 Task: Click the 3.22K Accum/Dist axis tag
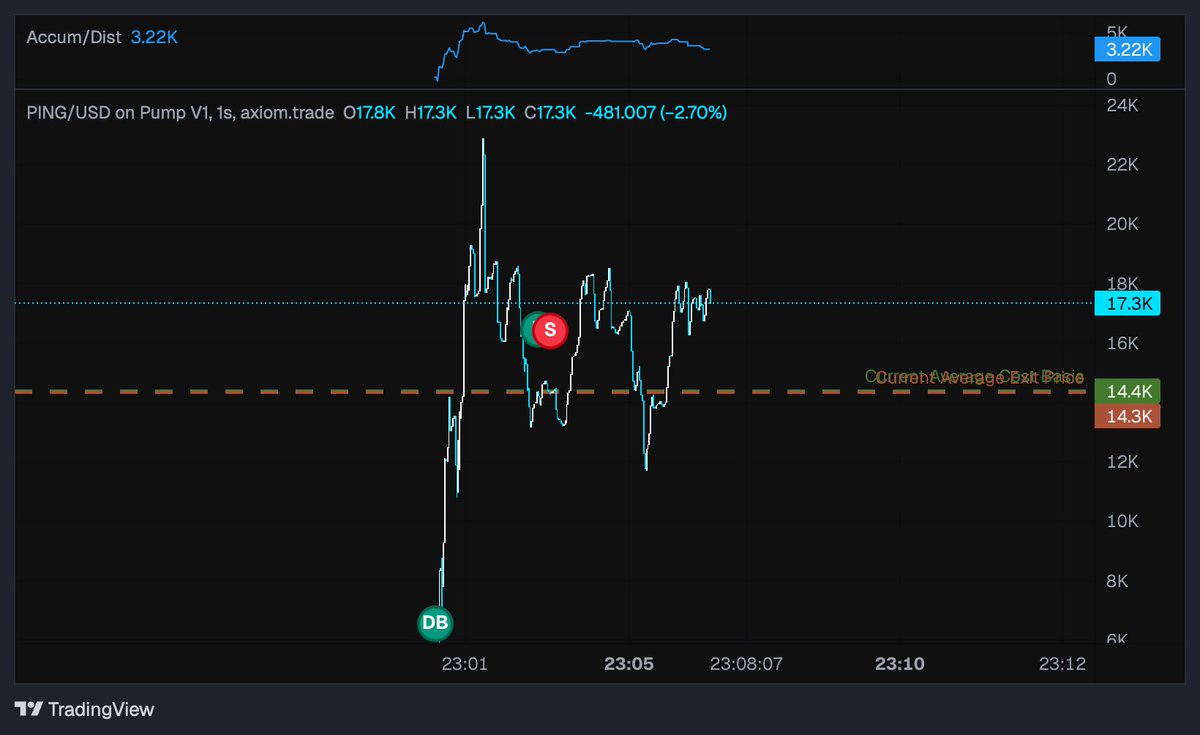coord(1127,49)
